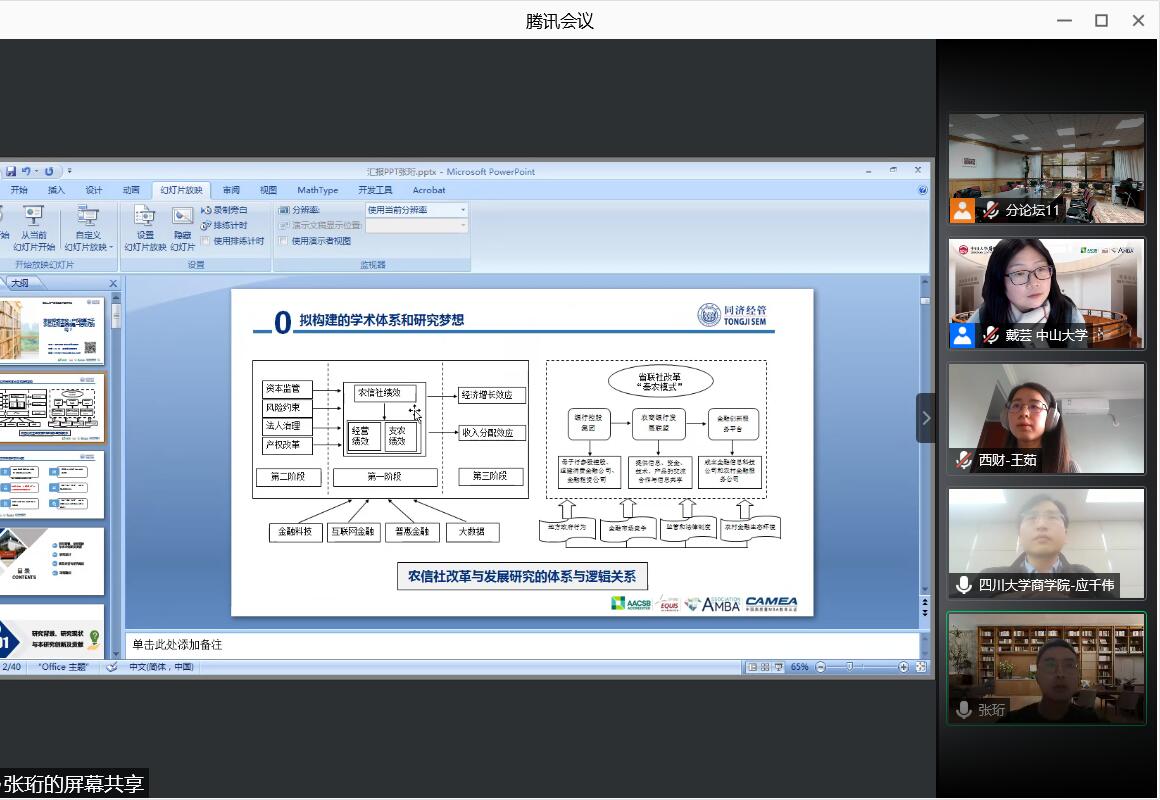This screenshot has height=800, width=1160.
Task: Open the 审阅 ribbon tab
Action: pos(231,190)
